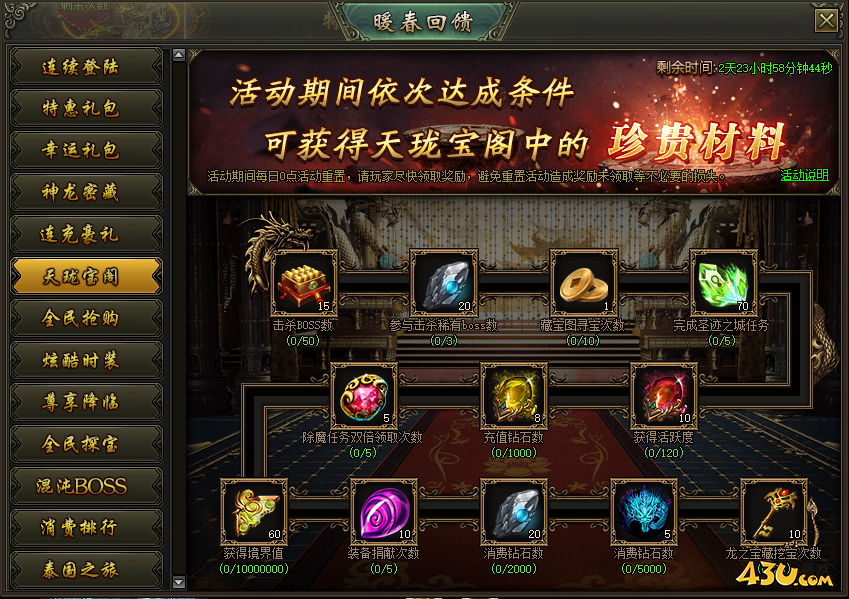
Task: Switch to the 特惠礼包 tab
Action: (86, 108)
